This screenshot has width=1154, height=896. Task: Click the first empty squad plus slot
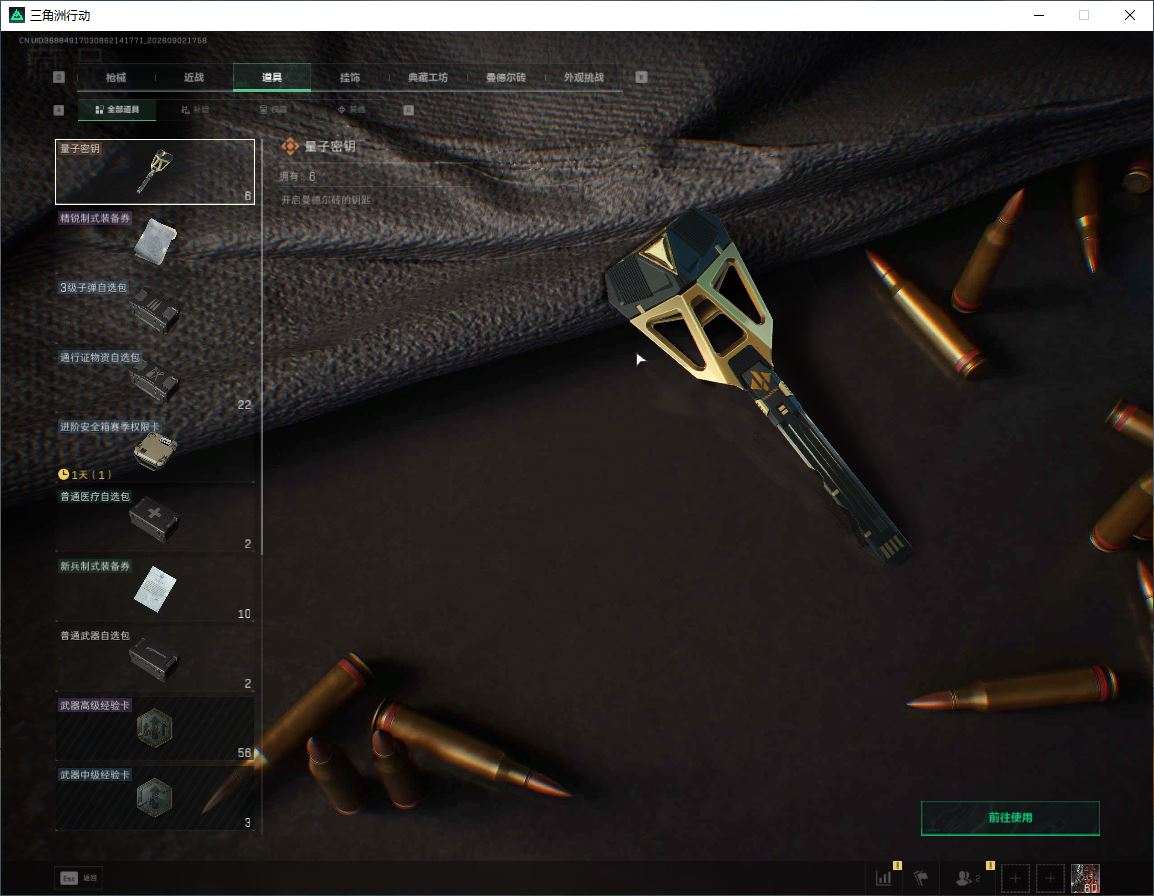point(1015,878)
